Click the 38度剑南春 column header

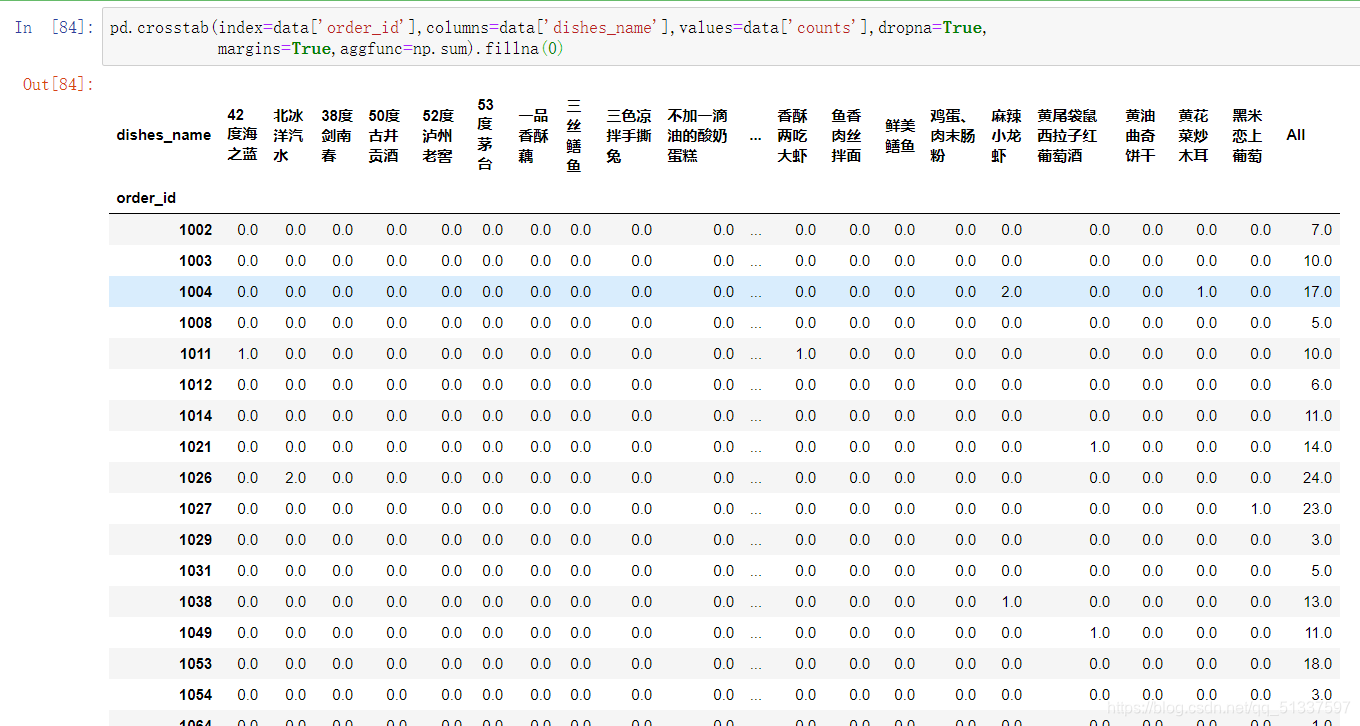coord(337,135)
